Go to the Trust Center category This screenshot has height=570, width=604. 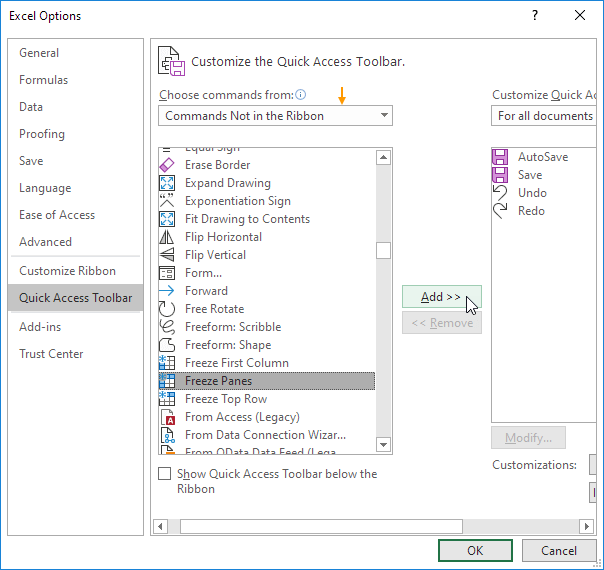tap(51, 354)
